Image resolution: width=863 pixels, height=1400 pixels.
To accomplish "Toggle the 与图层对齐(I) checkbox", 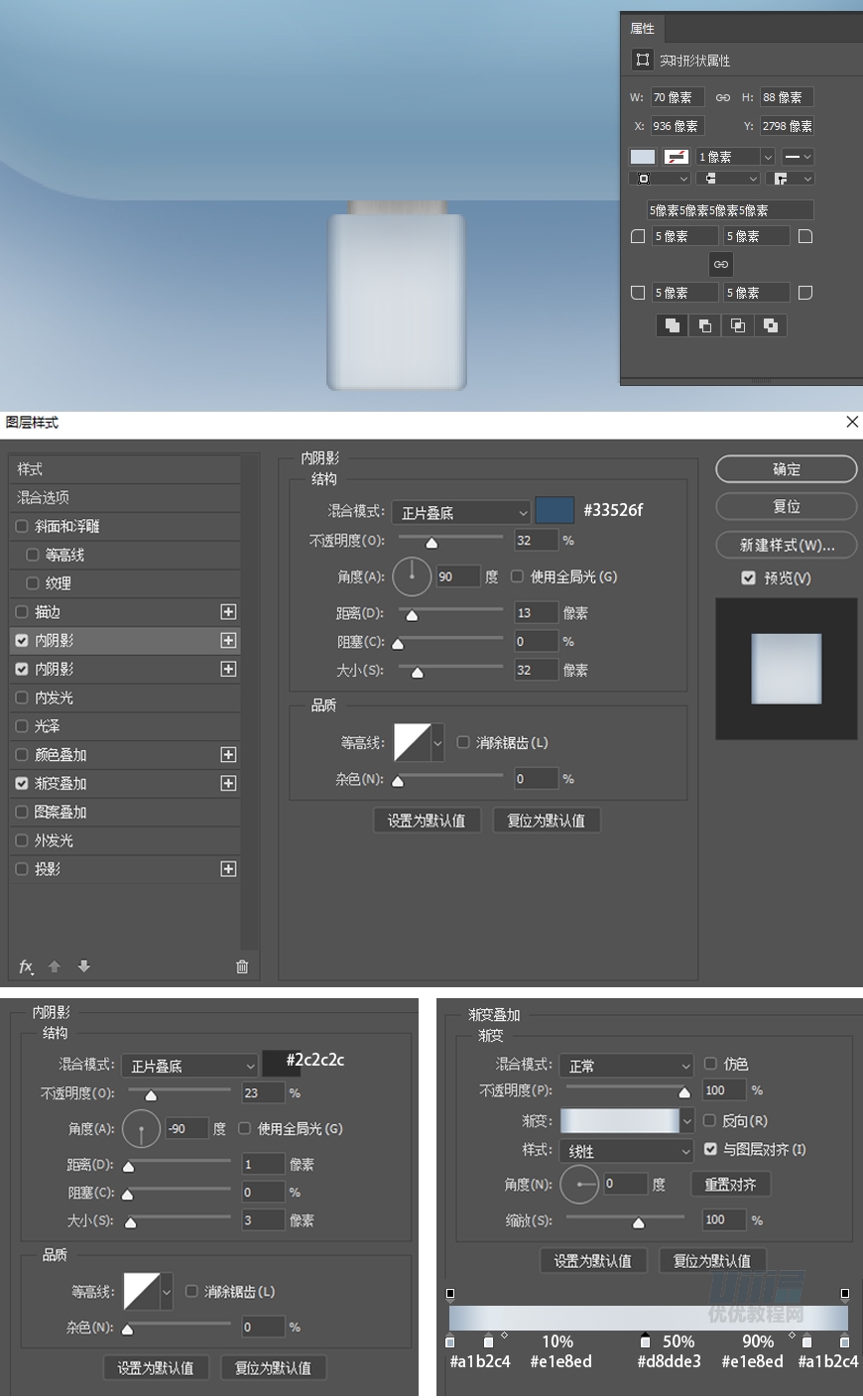I will point(710,1149).
